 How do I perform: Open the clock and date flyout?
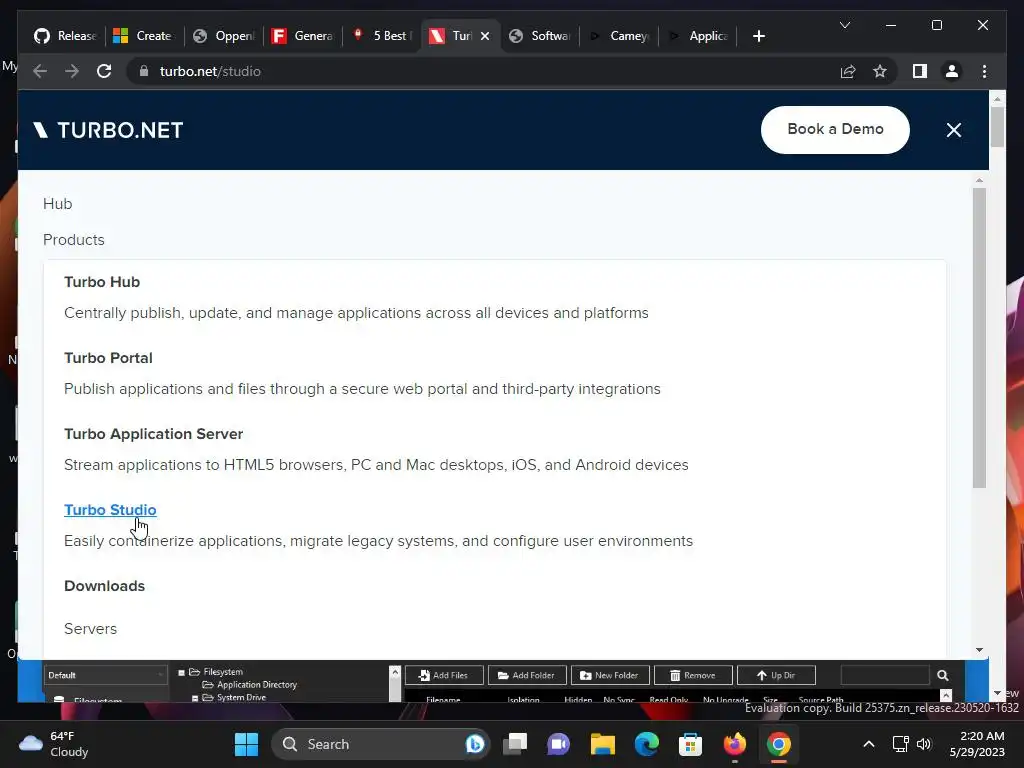[977, 744]
